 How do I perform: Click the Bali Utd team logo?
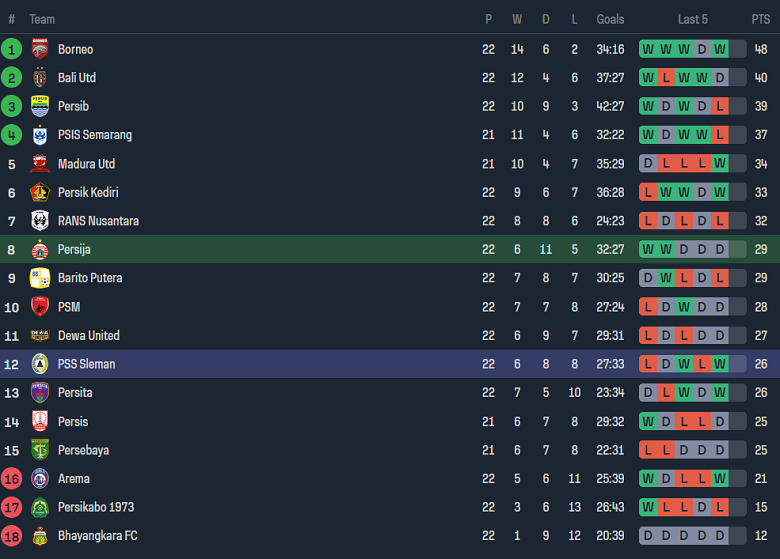40,78
